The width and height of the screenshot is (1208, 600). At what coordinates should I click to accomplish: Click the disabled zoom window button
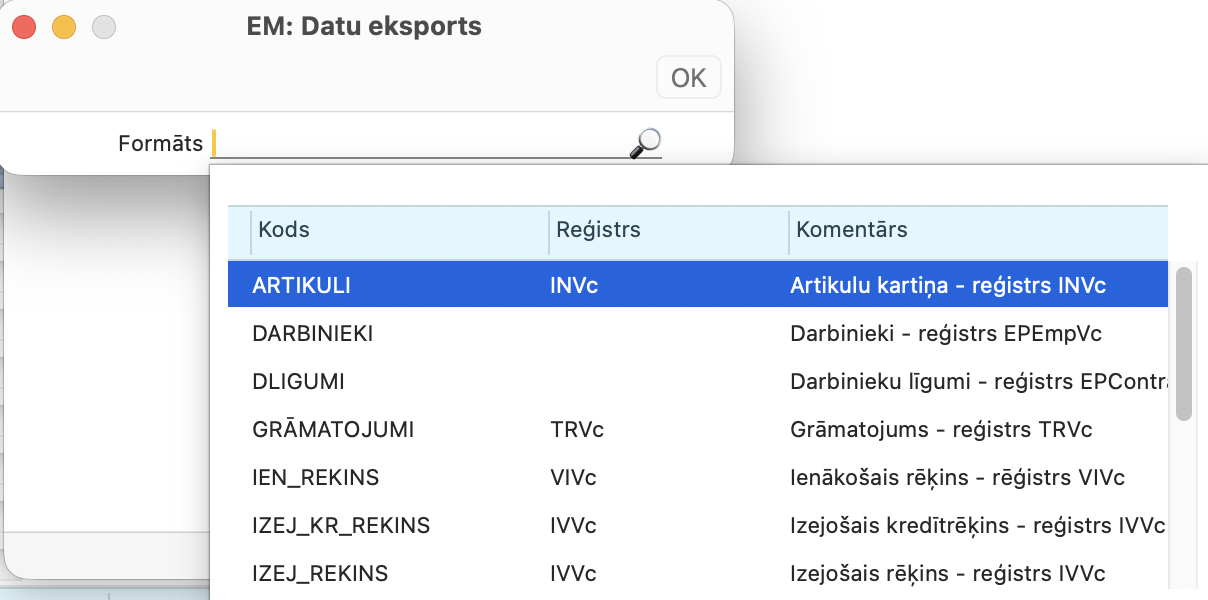coord(104,27)
